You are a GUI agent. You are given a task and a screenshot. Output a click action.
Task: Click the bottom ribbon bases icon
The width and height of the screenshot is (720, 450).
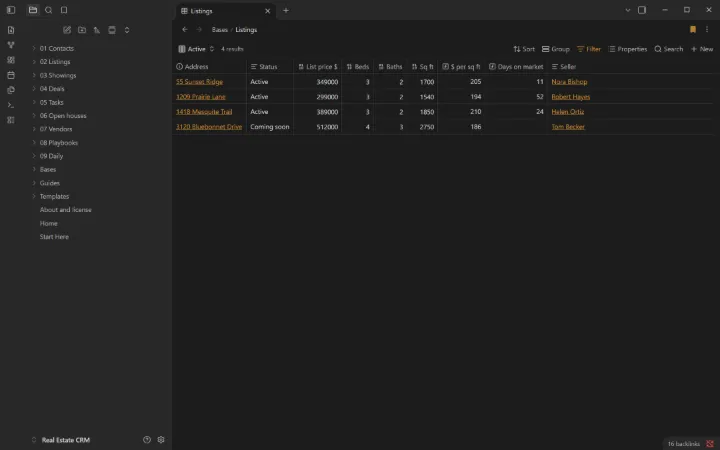(11, 120)
